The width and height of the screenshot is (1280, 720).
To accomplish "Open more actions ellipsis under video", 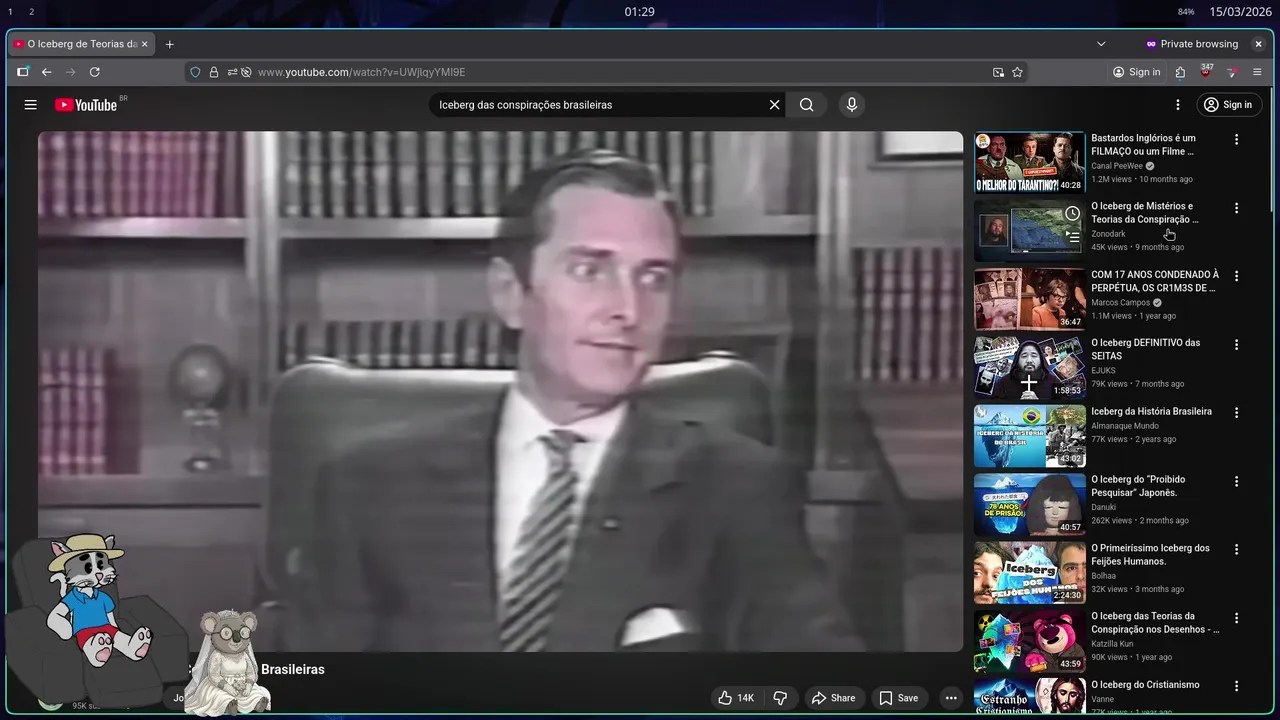I will click(951, 698).
